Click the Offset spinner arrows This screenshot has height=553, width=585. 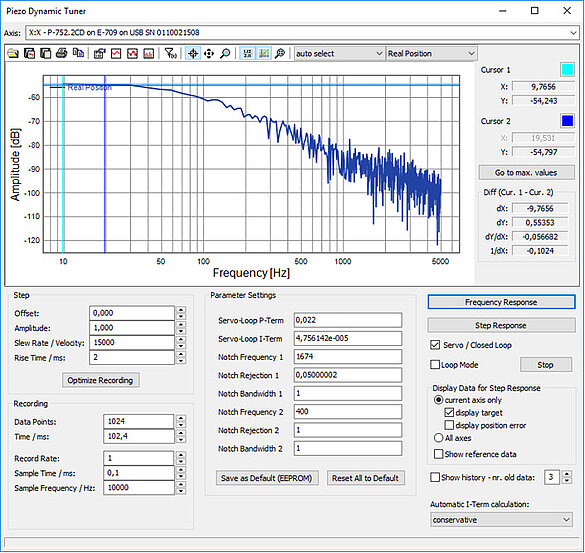tap(181, 313)
